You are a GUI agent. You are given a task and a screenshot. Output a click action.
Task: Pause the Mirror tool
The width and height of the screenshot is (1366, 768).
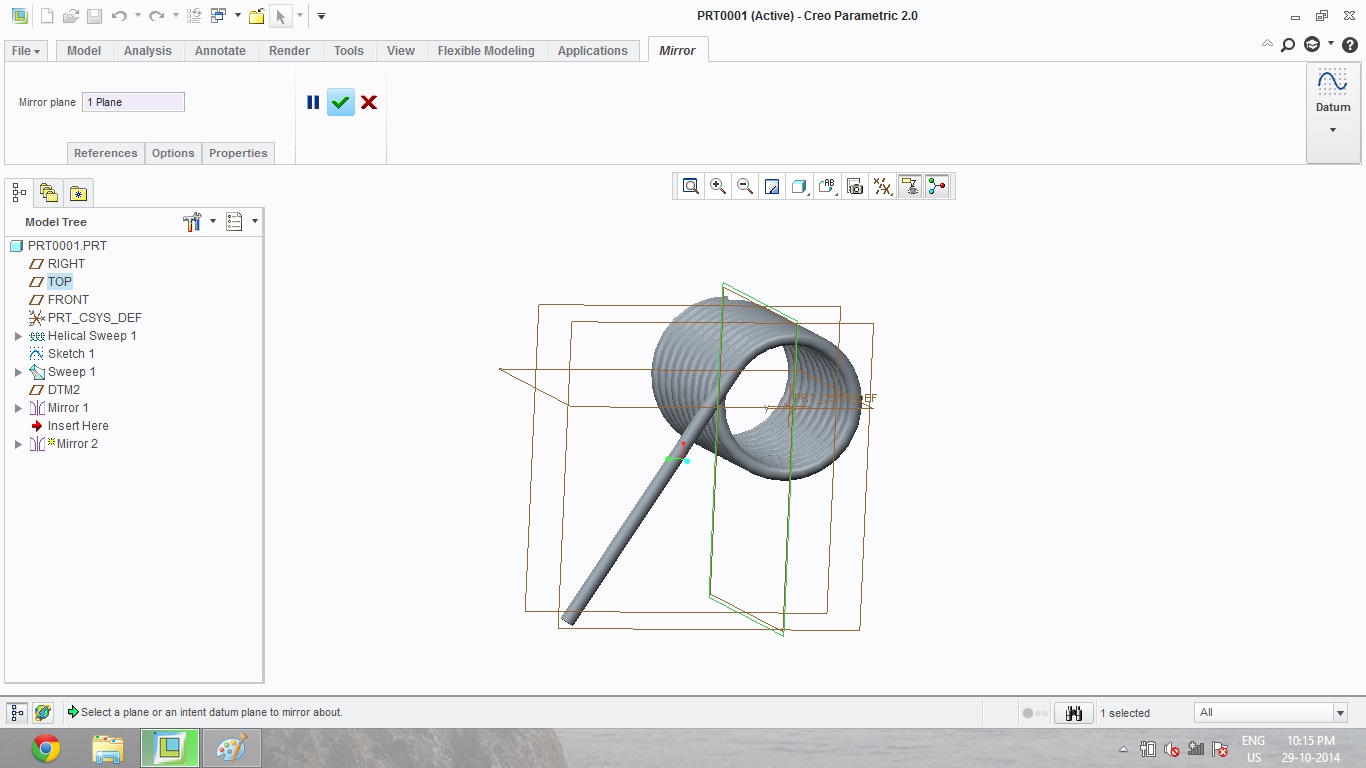coord(313,102)
